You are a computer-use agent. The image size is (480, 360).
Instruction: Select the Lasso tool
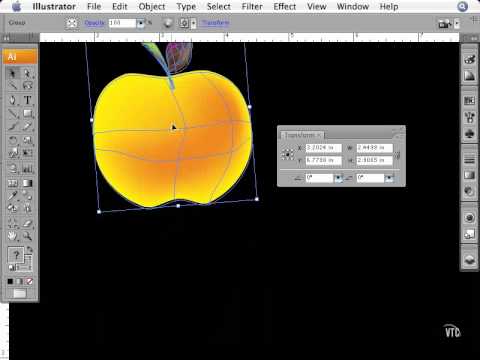click(x=27, y=86)
